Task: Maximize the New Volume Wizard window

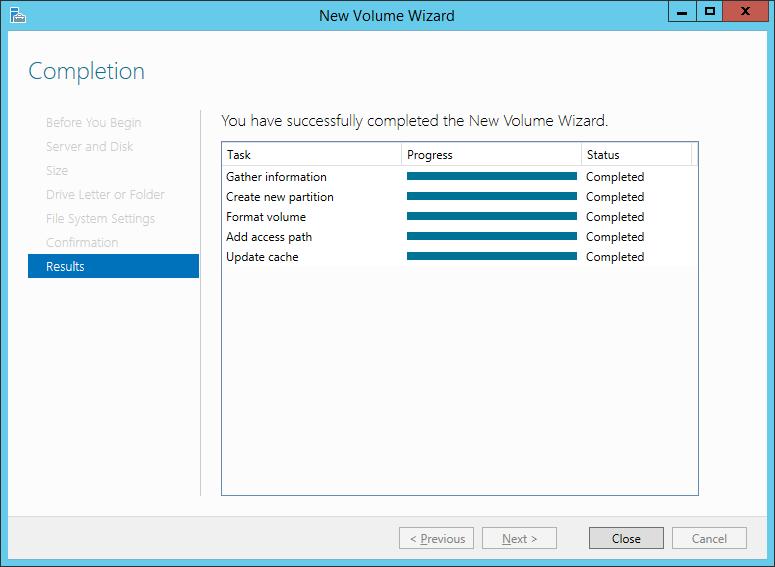Action: coord(710,12)
